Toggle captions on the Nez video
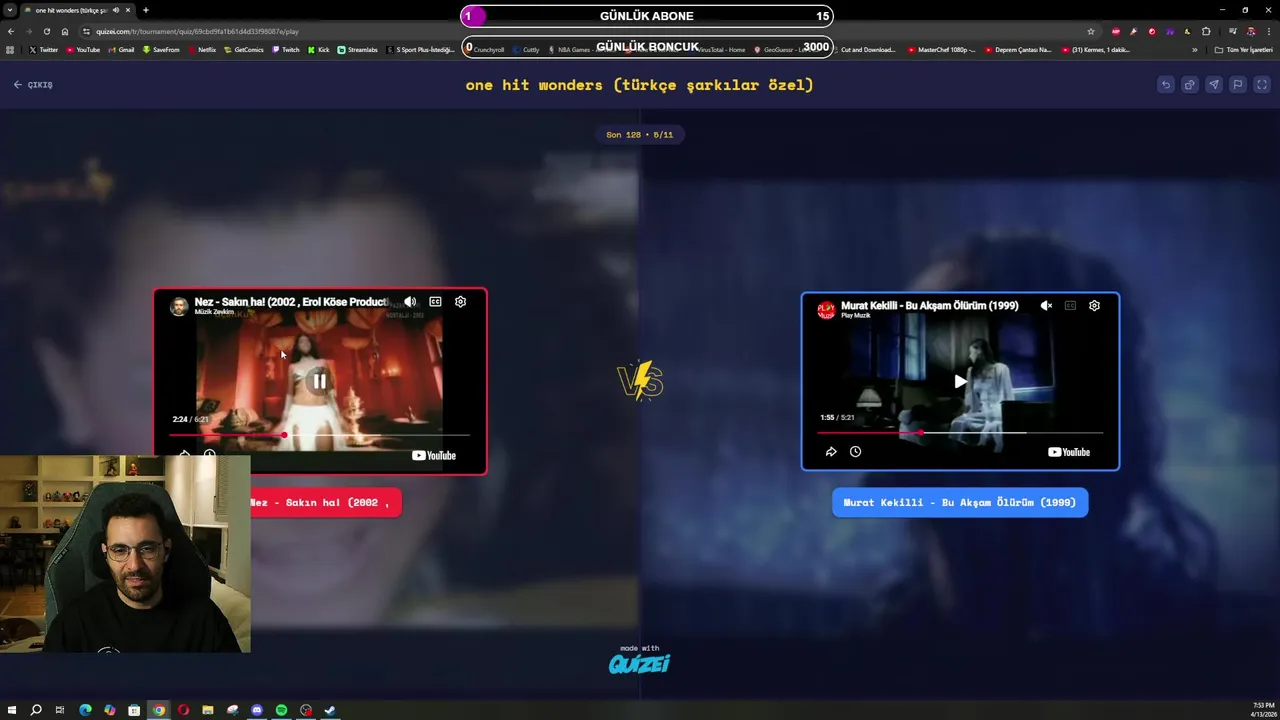1280x720 pixels. (x=435, y=301)
